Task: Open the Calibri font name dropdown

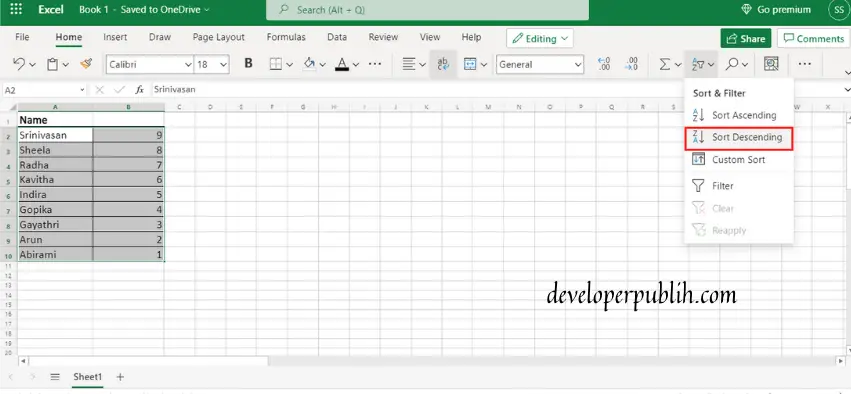Action: (x=188, y=65)
